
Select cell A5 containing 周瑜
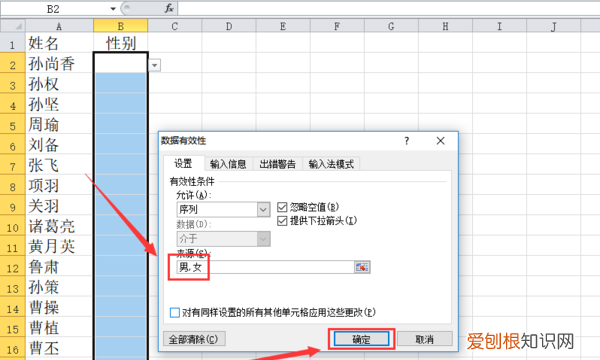point(59,125)
